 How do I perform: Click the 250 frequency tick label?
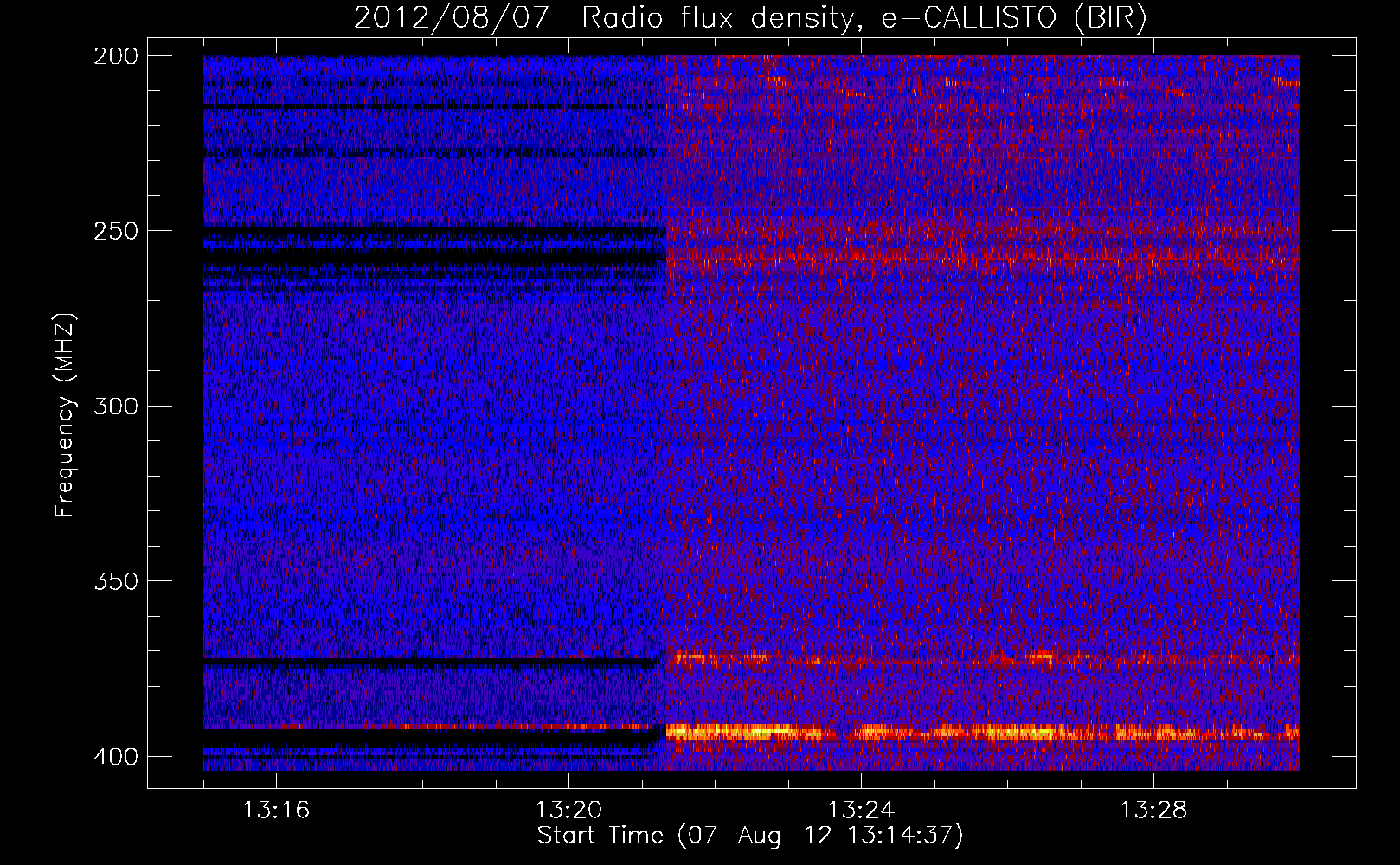click(x=115, y=231)
